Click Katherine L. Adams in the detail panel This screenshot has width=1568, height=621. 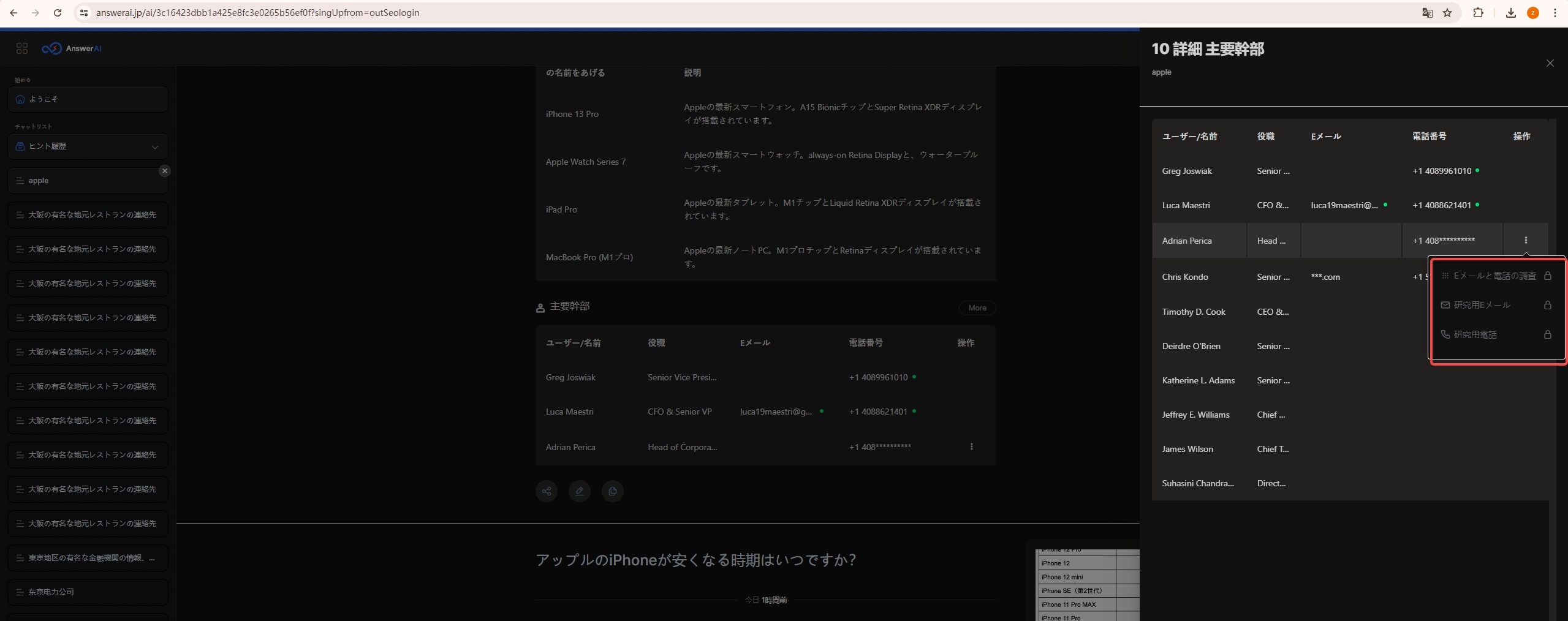1198,380
